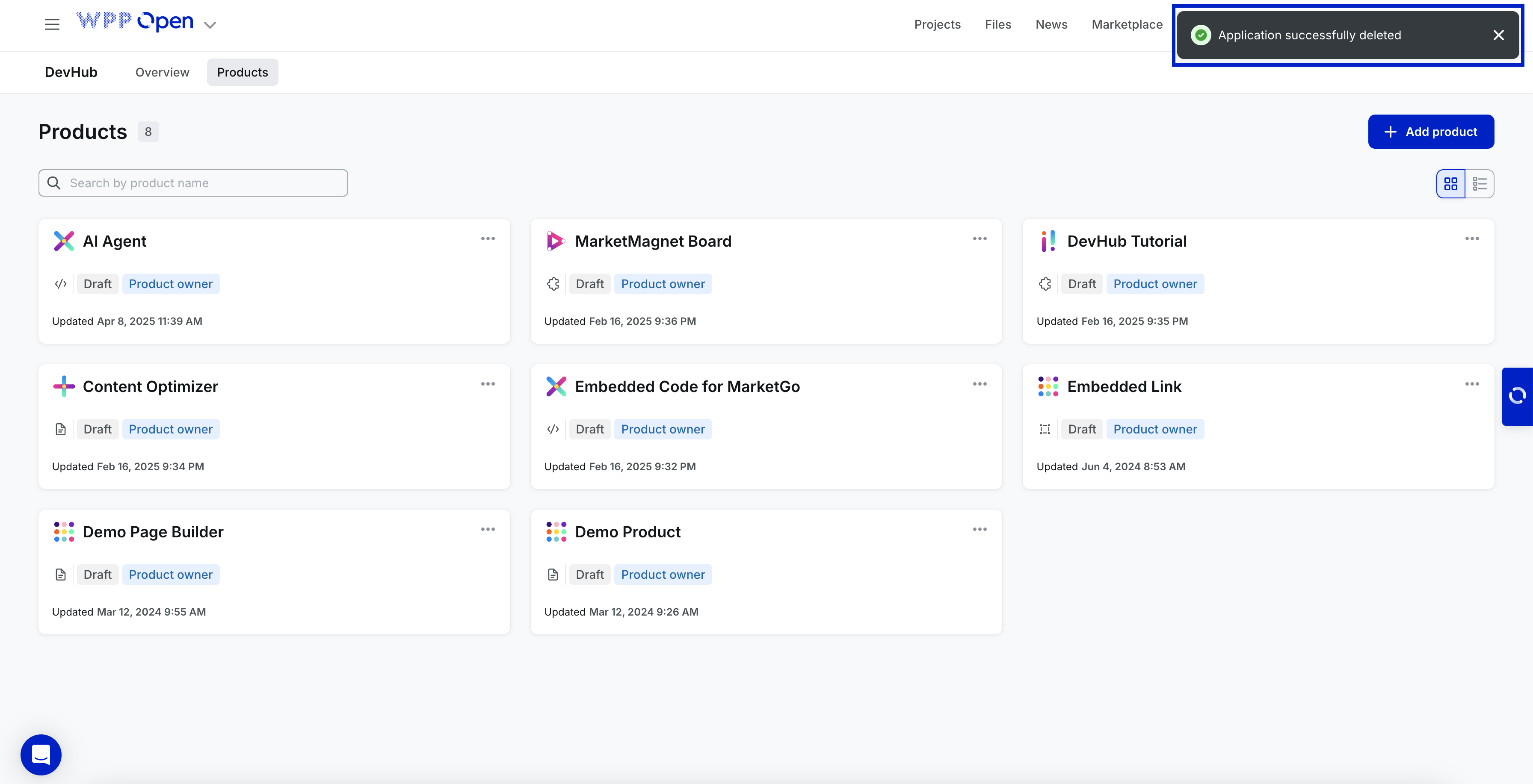Screen dimensions: 1533x784
Task: Open the chat support bubble icon
Action: click(x=41, y=754)
